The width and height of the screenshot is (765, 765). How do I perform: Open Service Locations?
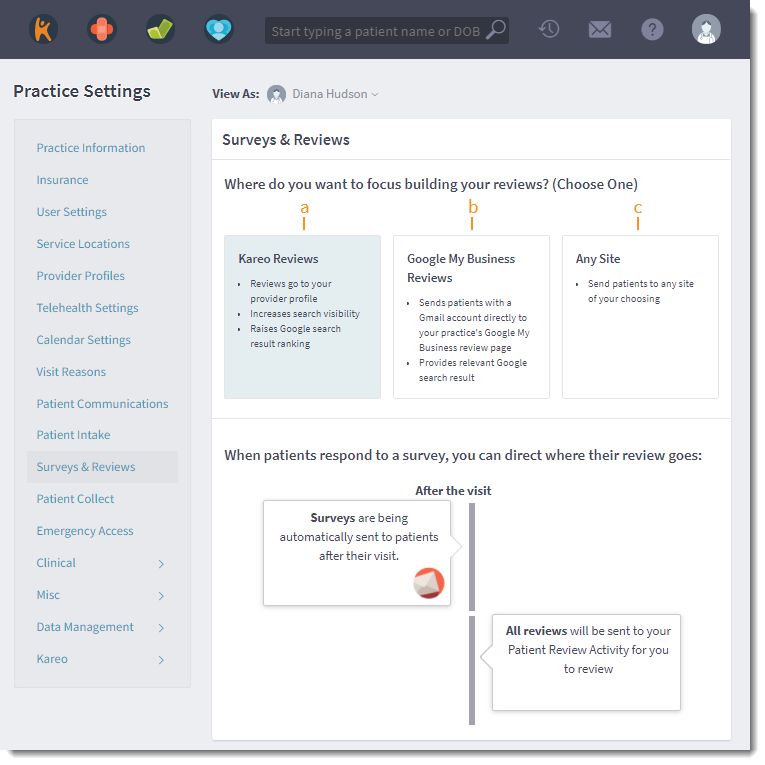tap(83, 244)
